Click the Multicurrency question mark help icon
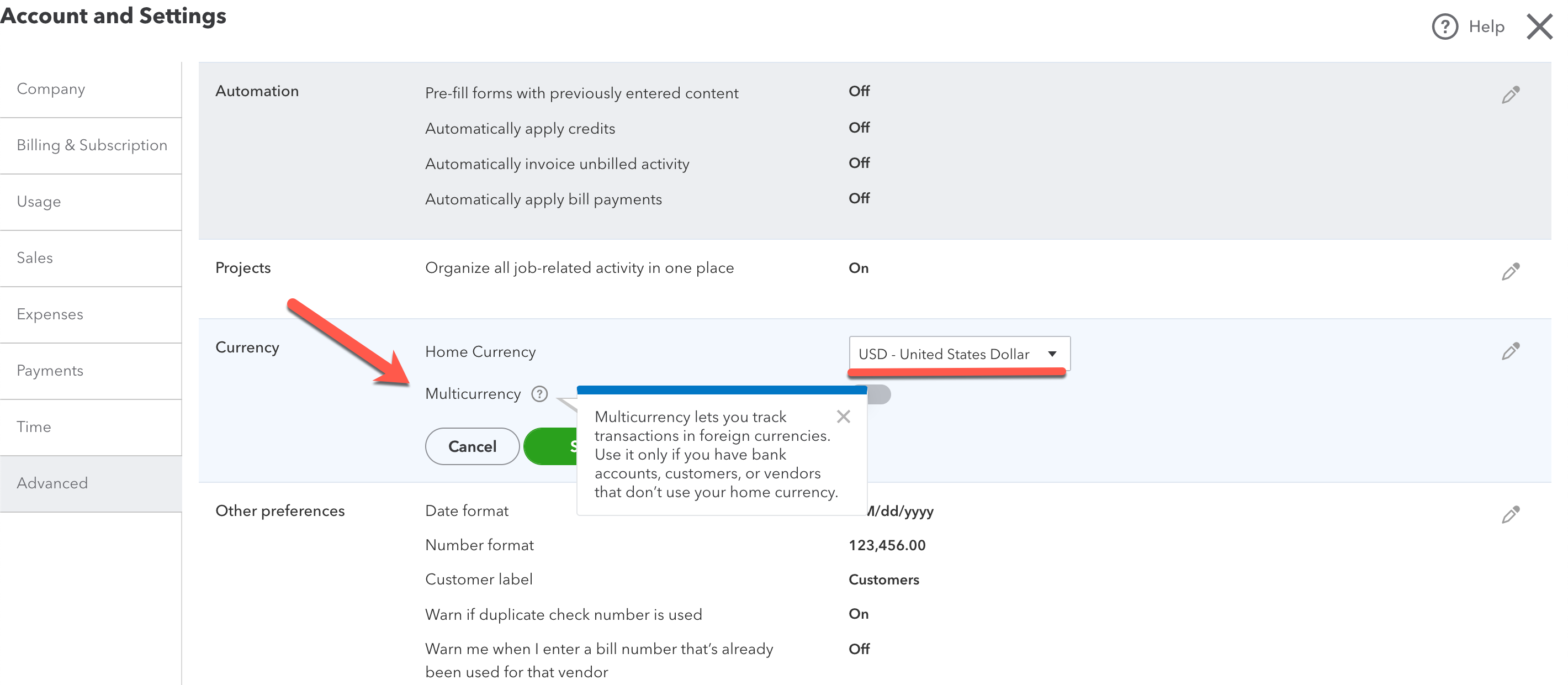 539,394
